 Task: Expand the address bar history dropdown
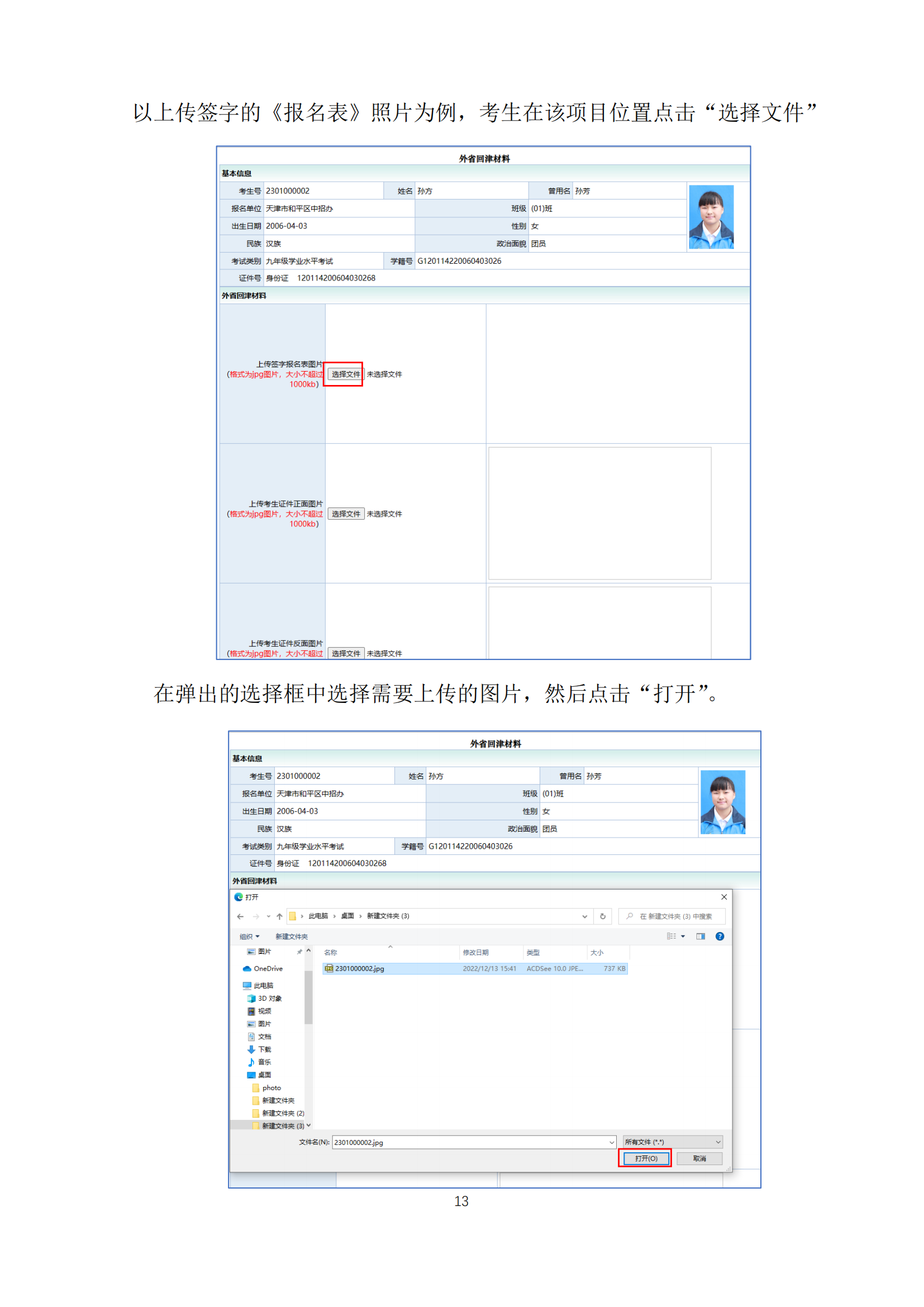[x=584, y=916]
